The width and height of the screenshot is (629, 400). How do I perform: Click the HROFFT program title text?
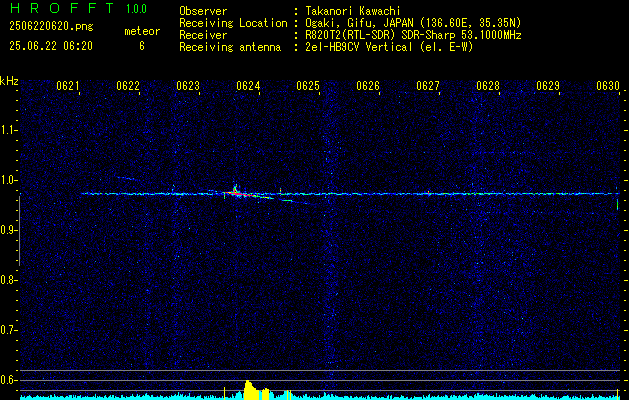(x=62, y=8)
